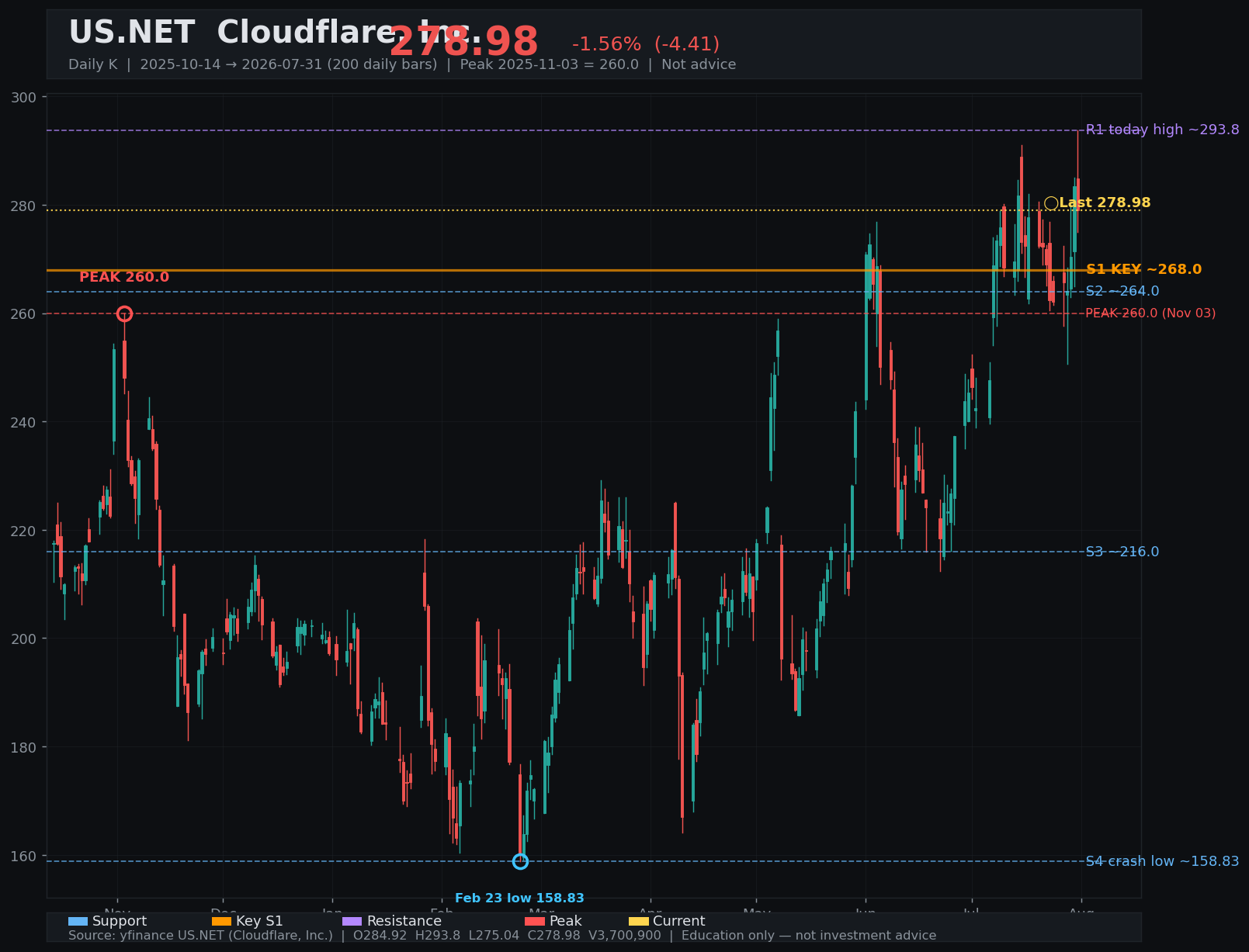The width and height of the screenshot is (1249, 952).
Task: Click the red peak circle marker at 260
Action: [124, 313]
